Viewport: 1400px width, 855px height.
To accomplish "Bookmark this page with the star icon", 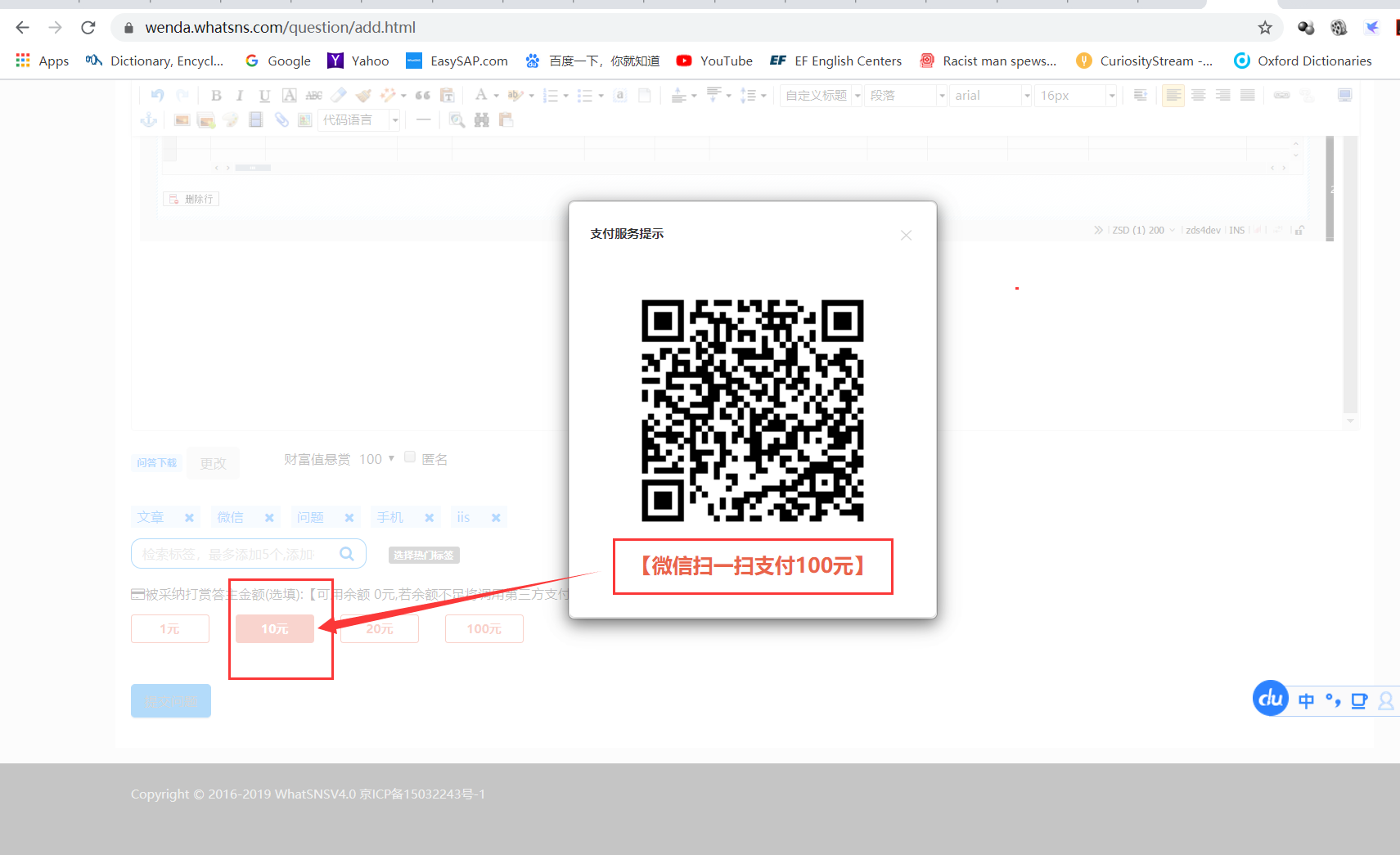I will coord(1265,28).
